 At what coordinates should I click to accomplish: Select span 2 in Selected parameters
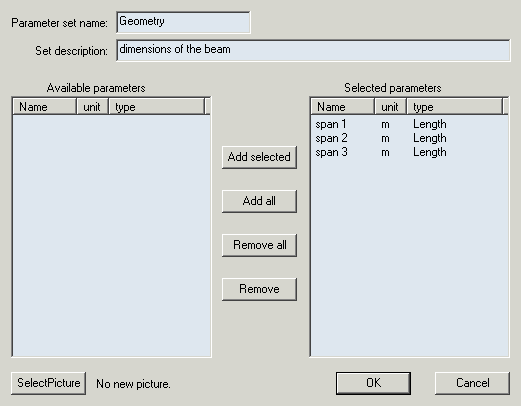pos(409,138)
